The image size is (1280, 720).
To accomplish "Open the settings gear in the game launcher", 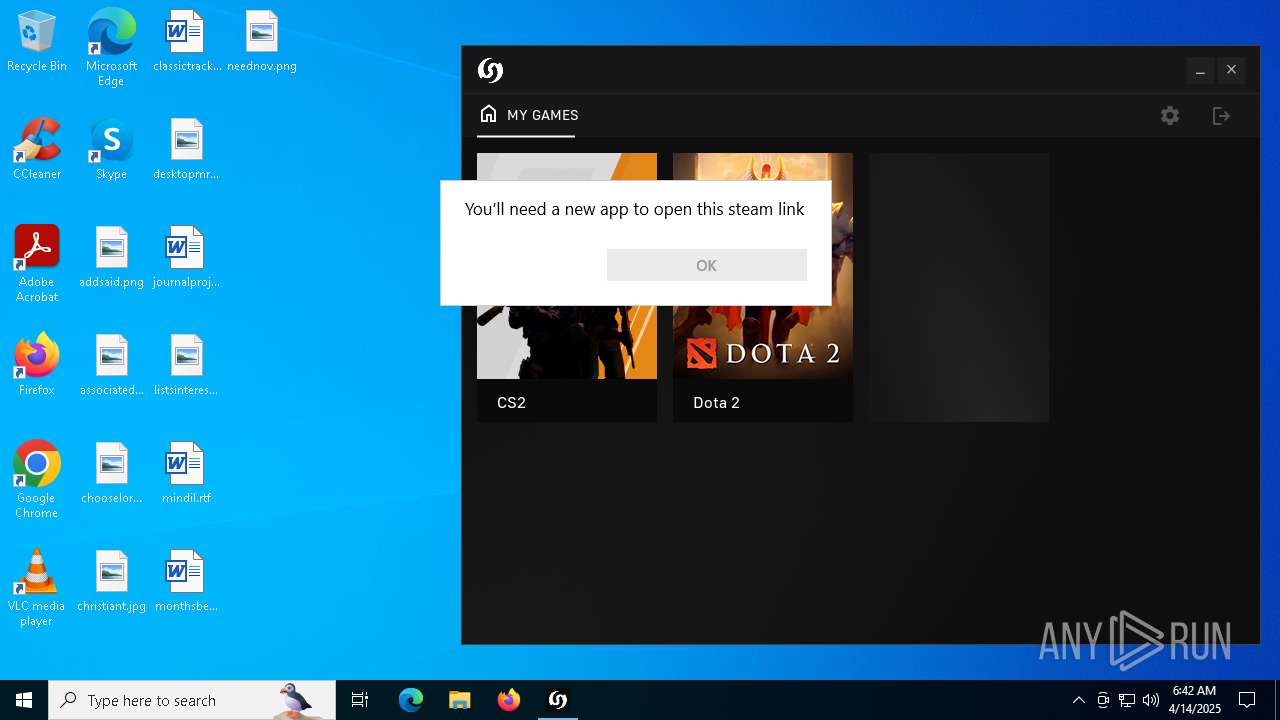I will tap(1170, 116).
